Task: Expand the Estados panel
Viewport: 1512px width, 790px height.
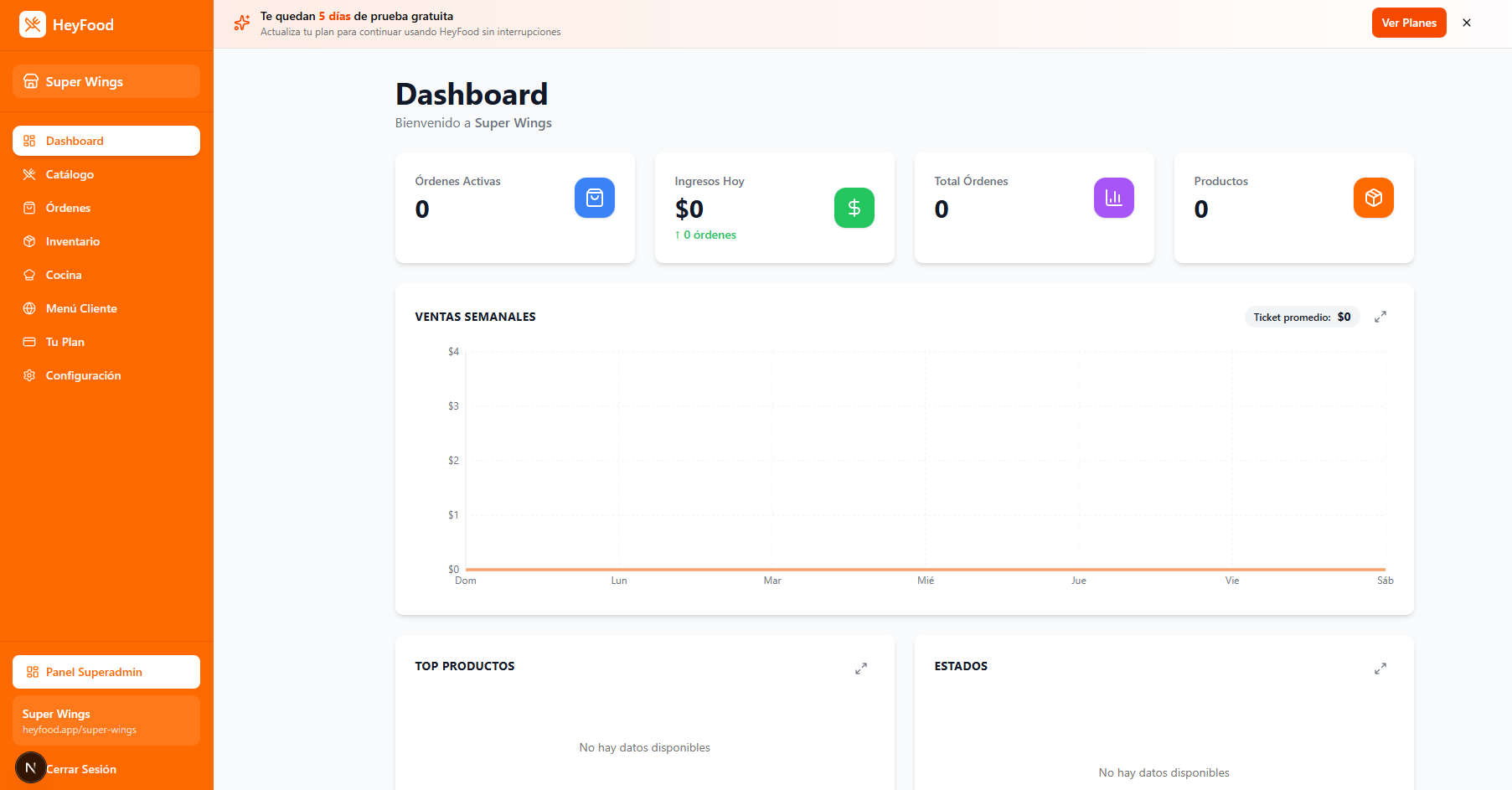Action: (x=1380, y=669)
